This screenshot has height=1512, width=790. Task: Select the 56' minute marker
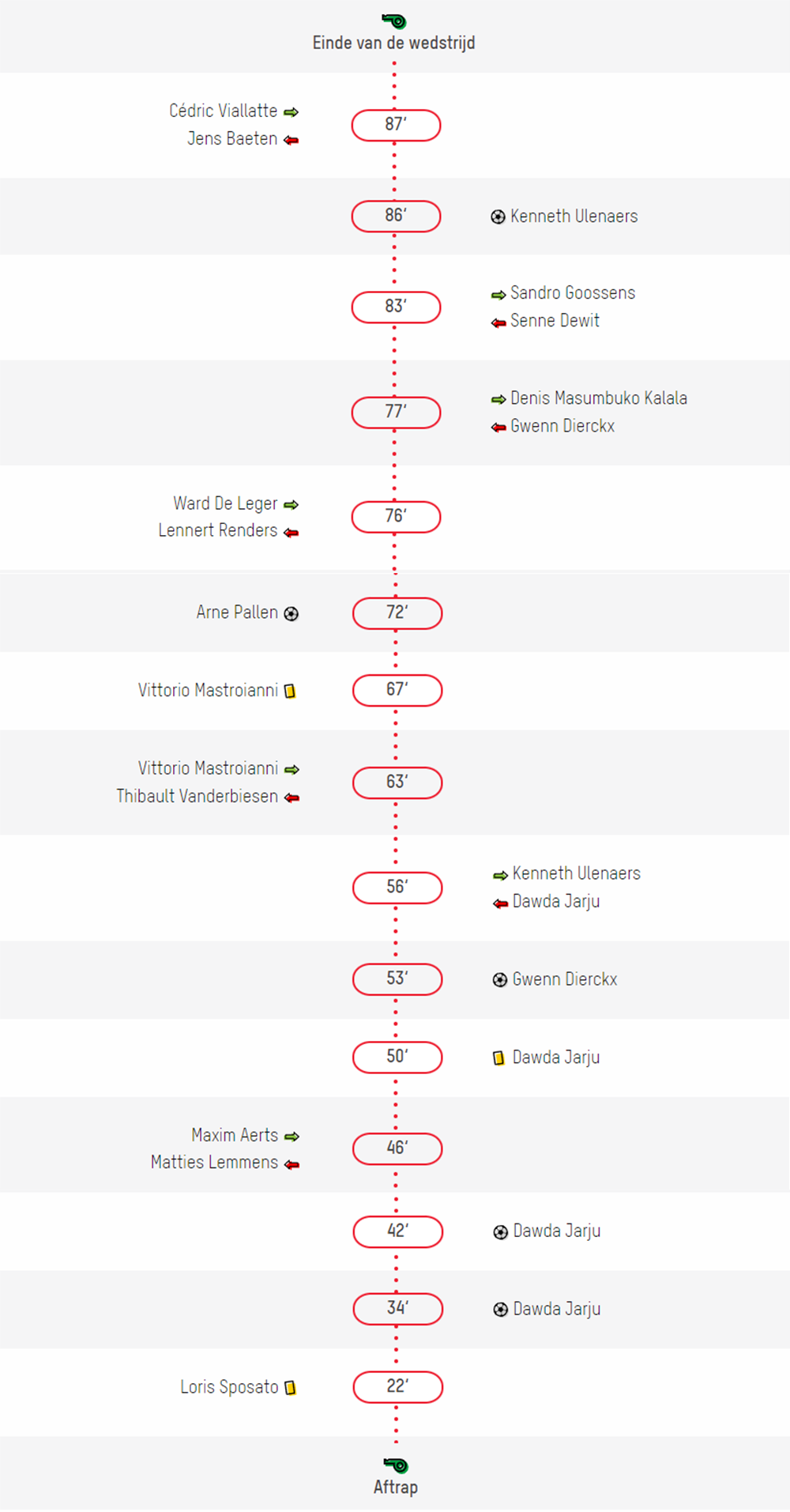(397, 887)
